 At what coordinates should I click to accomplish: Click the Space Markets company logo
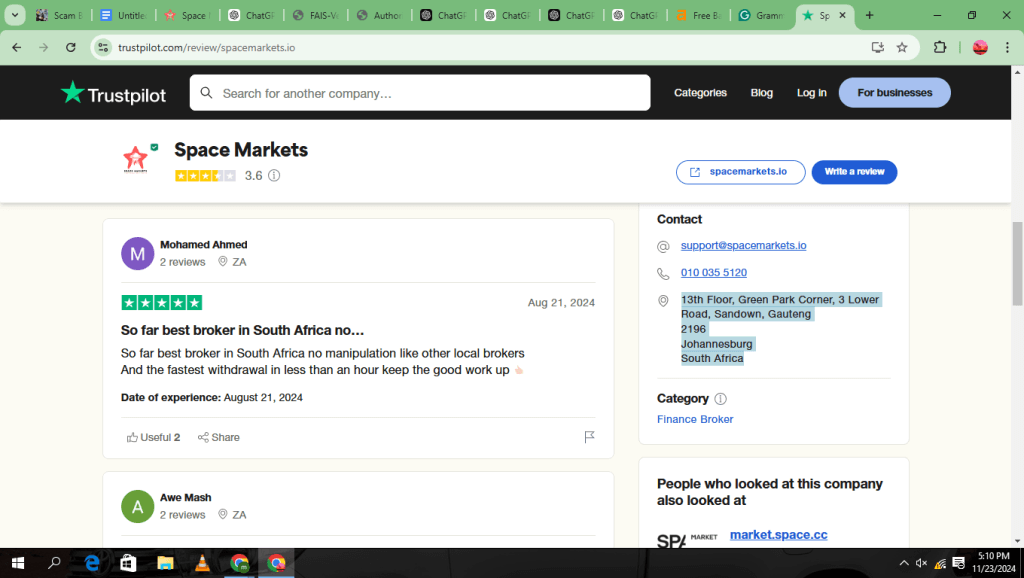pyautogui.click(x=136, y=159)
